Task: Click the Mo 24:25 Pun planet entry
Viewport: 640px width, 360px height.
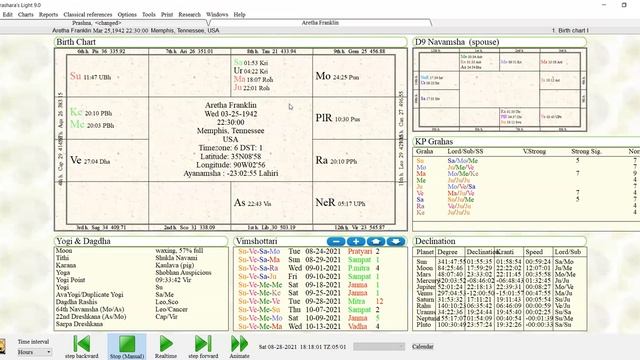Action: (337, 76)
